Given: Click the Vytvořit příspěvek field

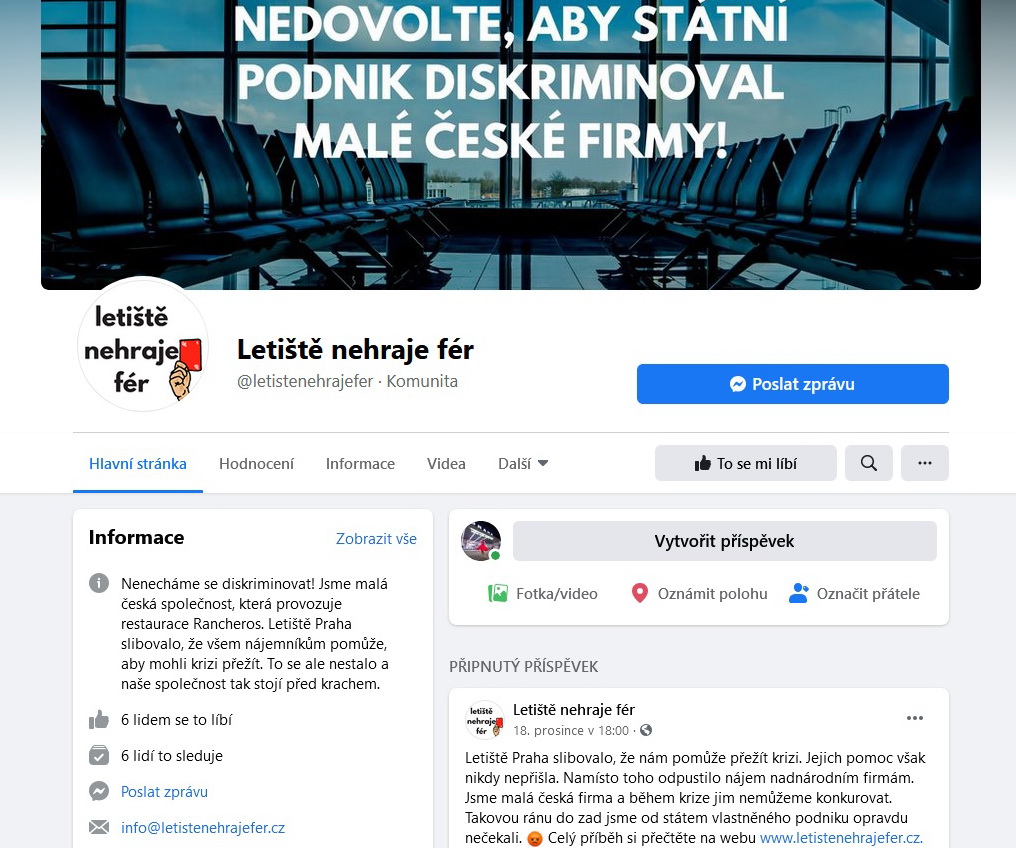Looking at the screenshot, I should pos(724,541).
